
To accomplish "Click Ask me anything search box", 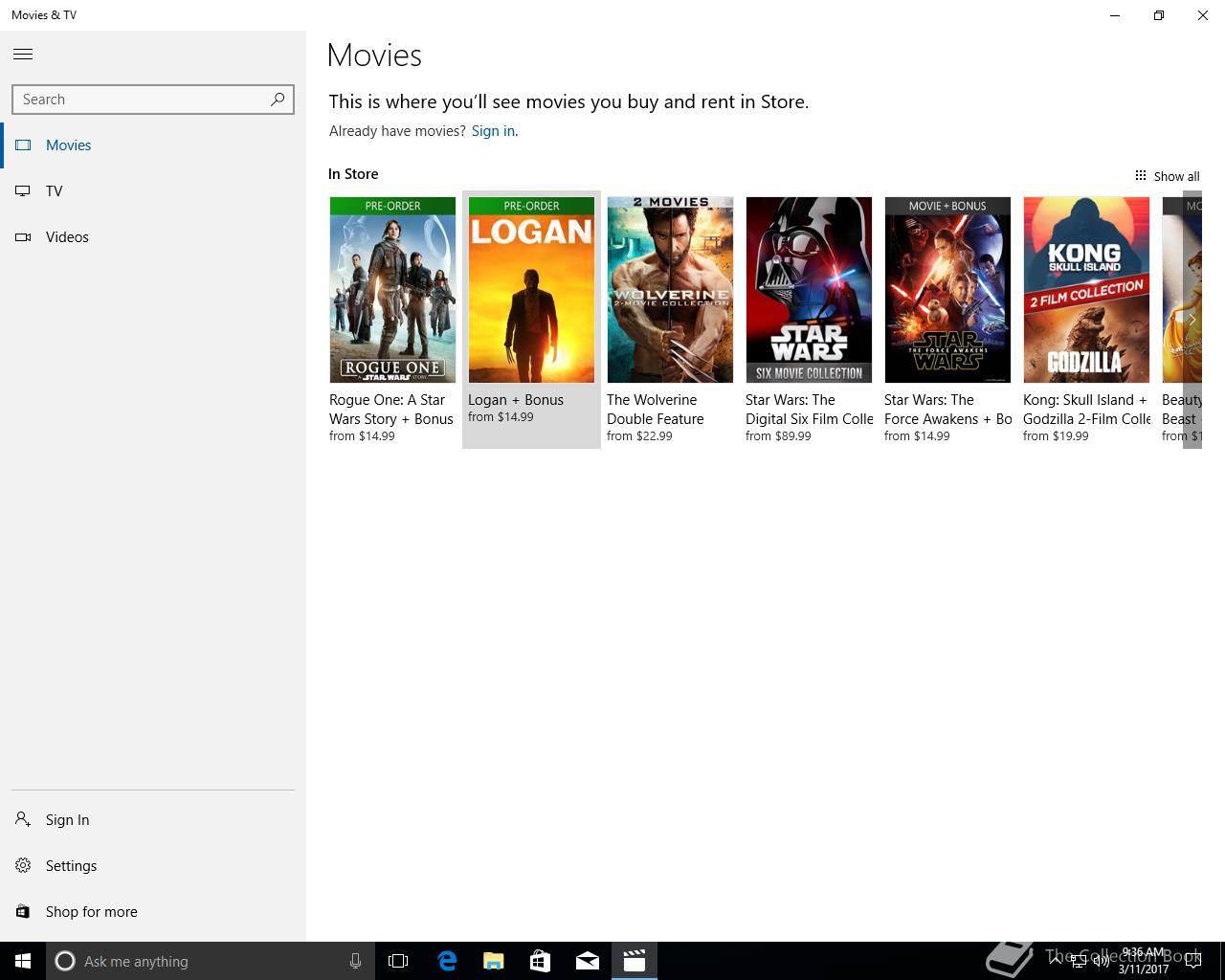I will (x=211, y=961).
